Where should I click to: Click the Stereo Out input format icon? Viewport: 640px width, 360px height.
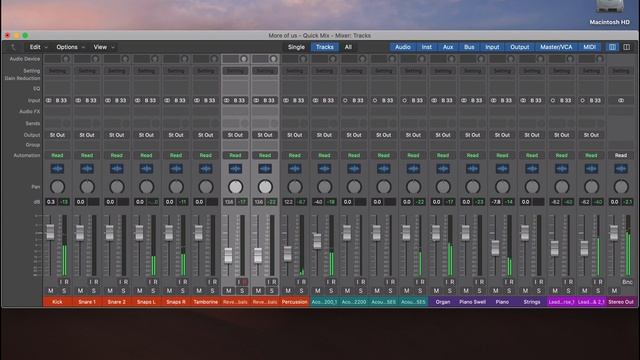(x=621, y=100)
